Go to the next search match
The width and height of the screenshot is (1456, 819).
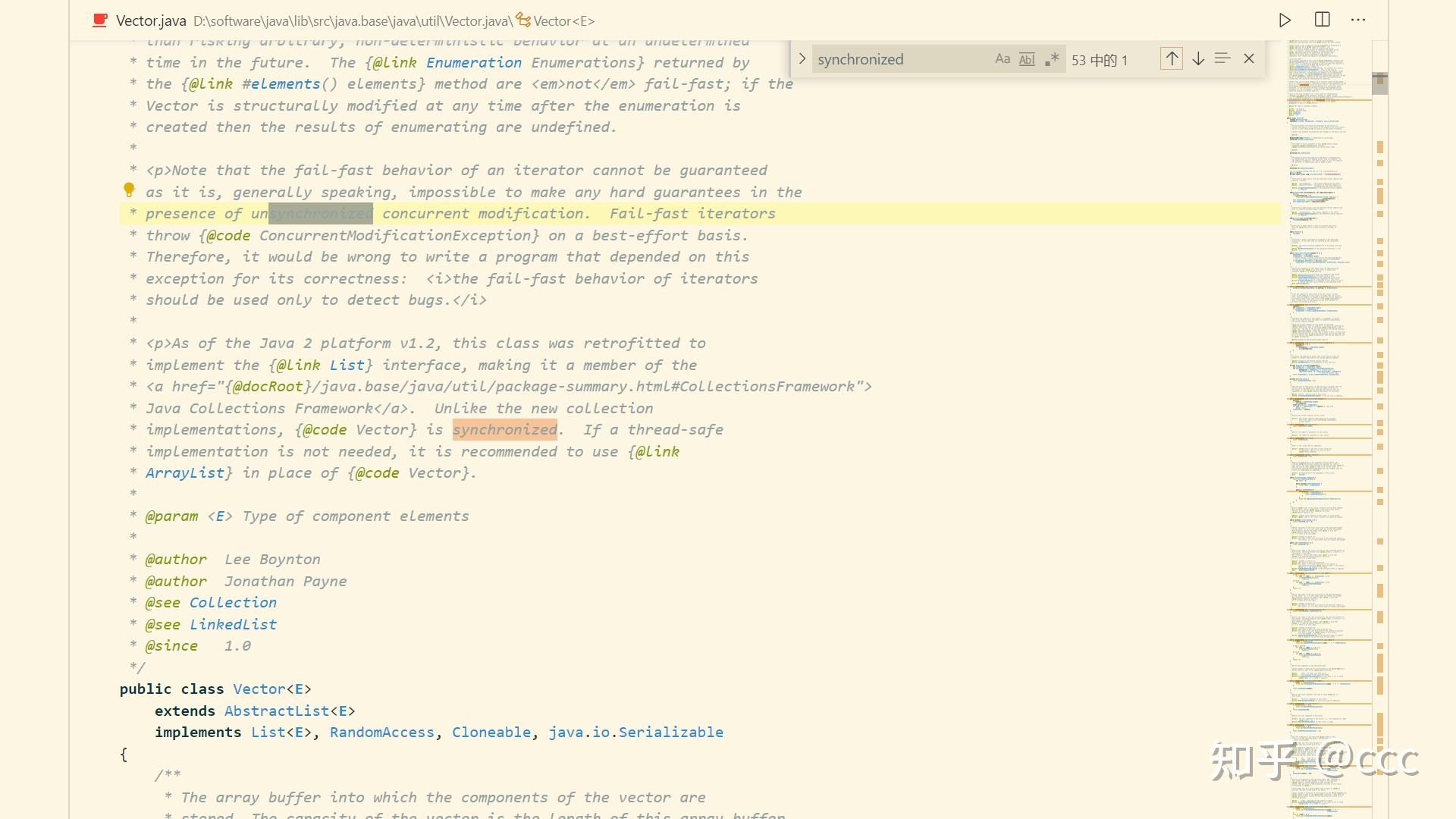coord(1198,59)
